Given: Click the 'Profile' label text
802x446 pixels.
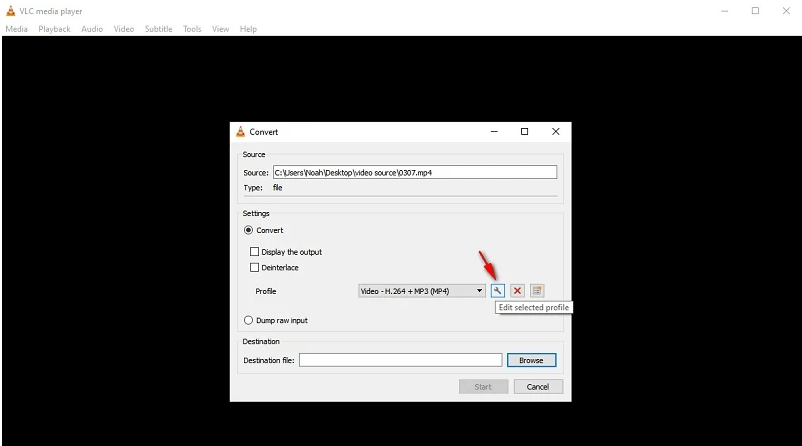Looking at the screenshot, I should pyautogui.click(x=266, y=291).
